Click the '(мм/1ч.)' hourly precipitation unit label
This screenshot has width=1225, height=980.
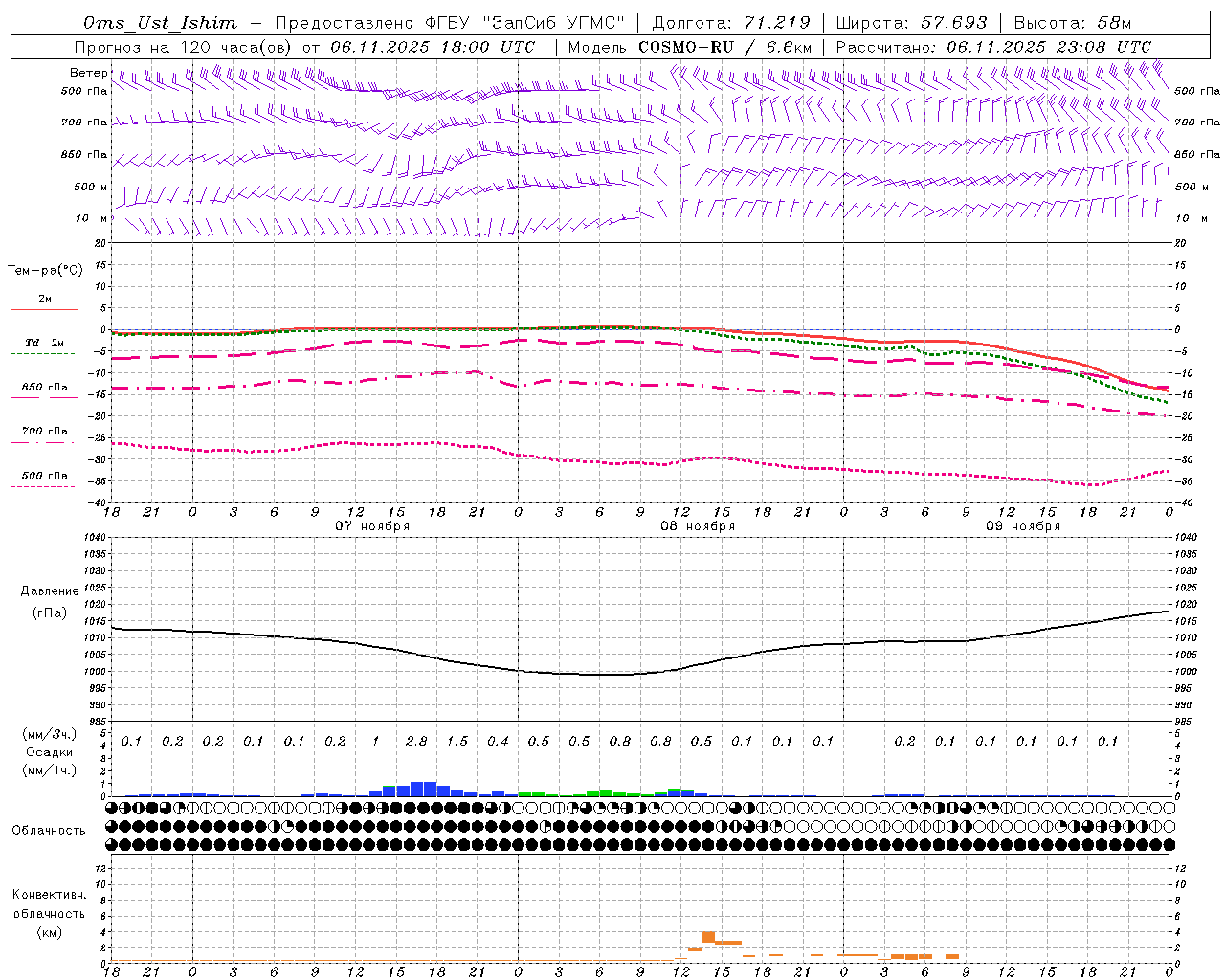click(x=50, y=770)
